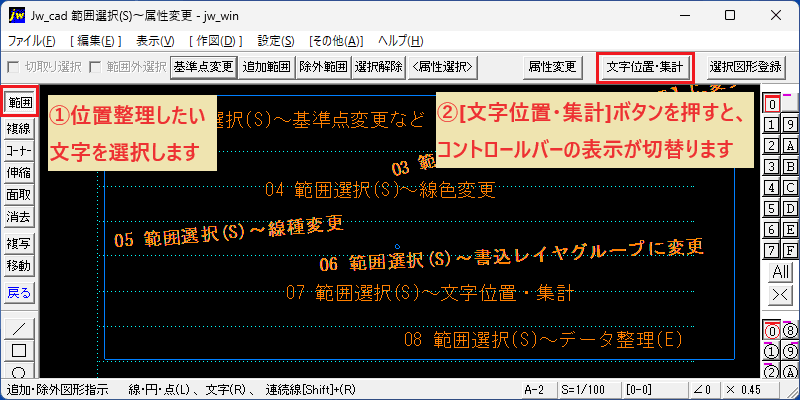Select the 消去 tool button
The height and width of the screenshot is (400, 800).
[x=19, y=217]
